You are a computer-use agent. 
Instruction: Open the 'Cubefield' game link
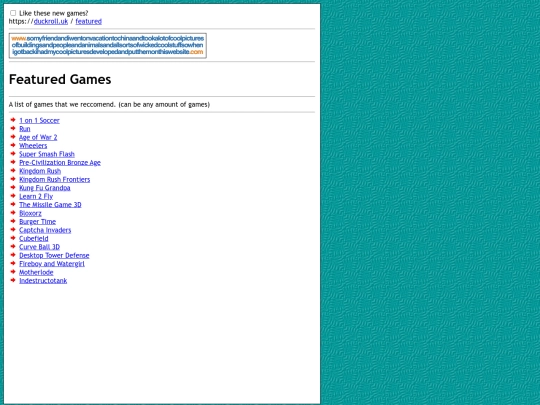point(34,239)
